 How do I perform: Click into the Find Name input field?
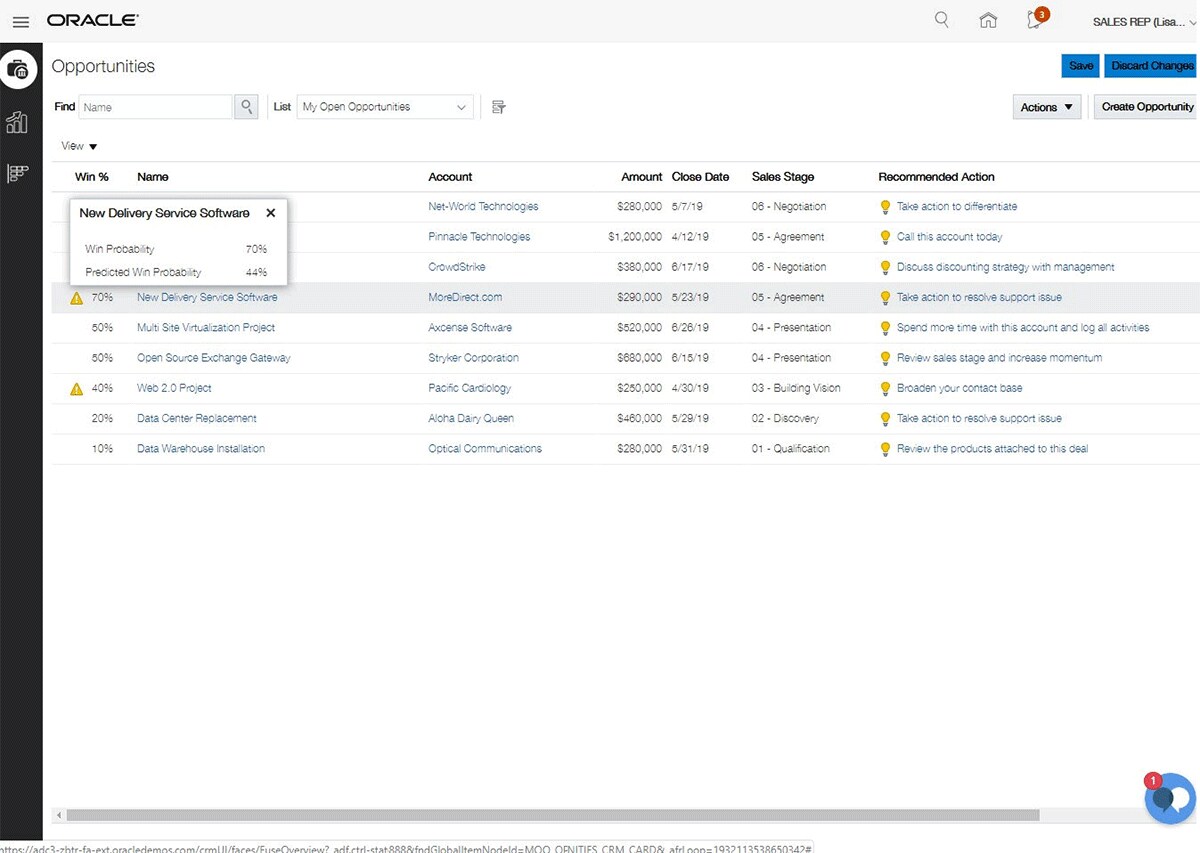point(155,107)
